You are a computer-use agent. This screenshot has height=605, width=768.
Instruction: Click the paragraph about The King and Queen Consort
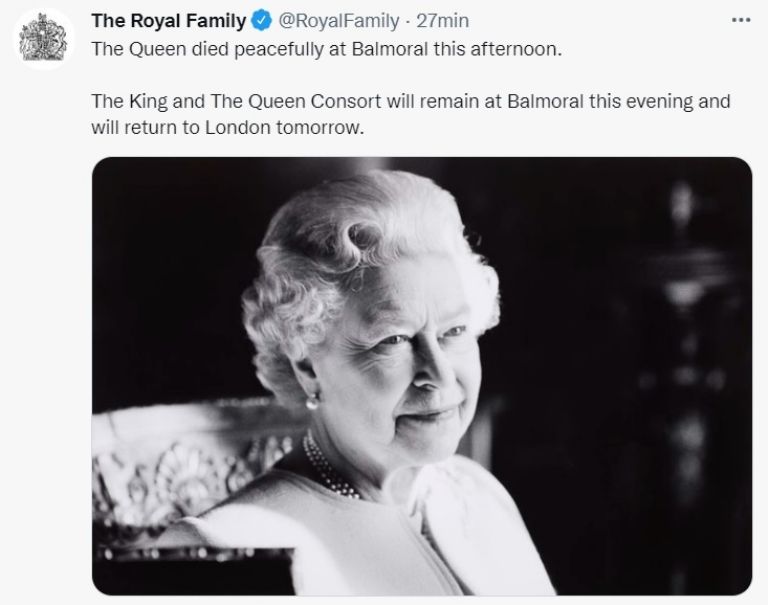[410, 116]
